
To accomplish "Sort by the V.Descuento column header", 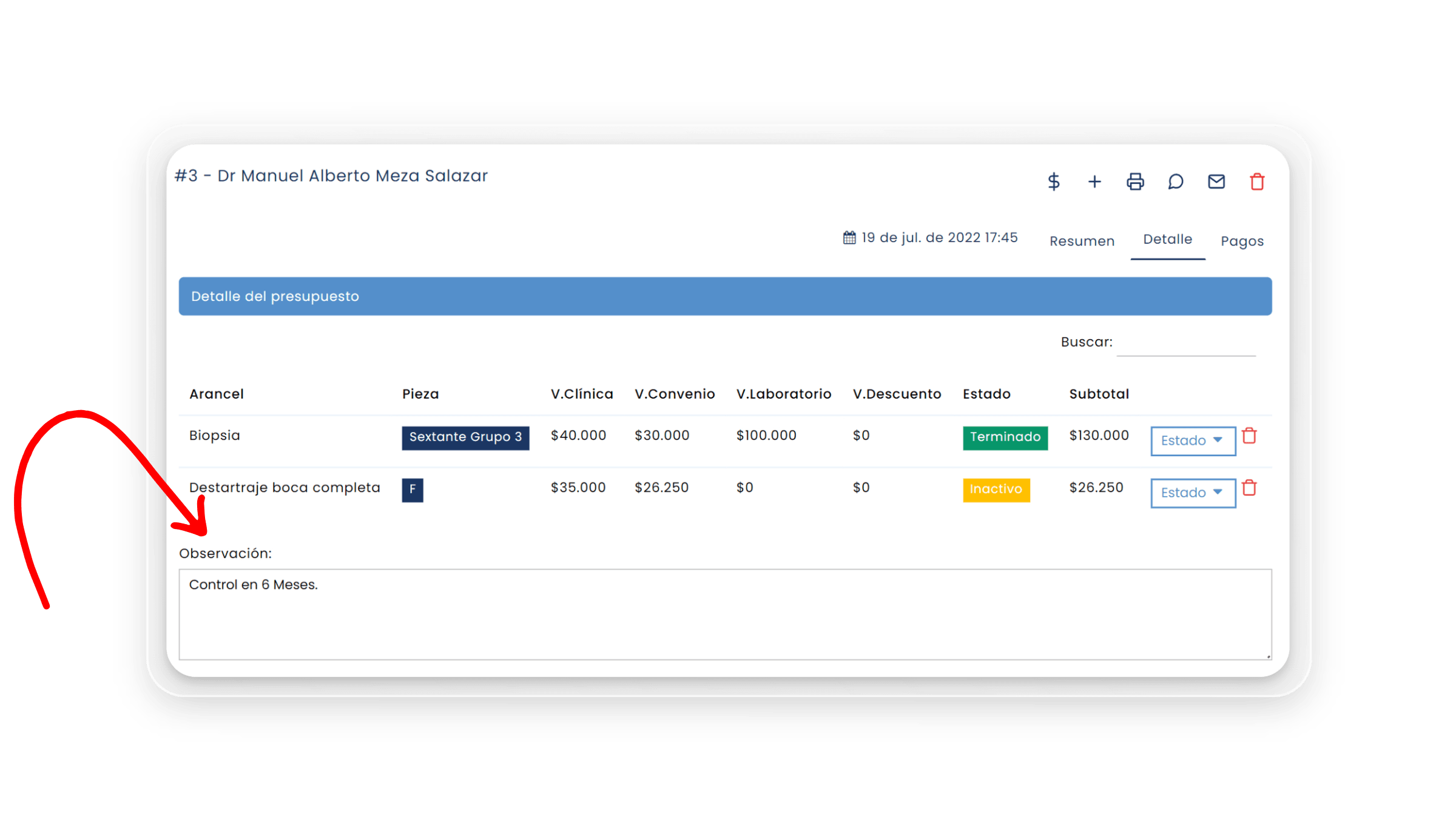I will [x=897, y=394].
